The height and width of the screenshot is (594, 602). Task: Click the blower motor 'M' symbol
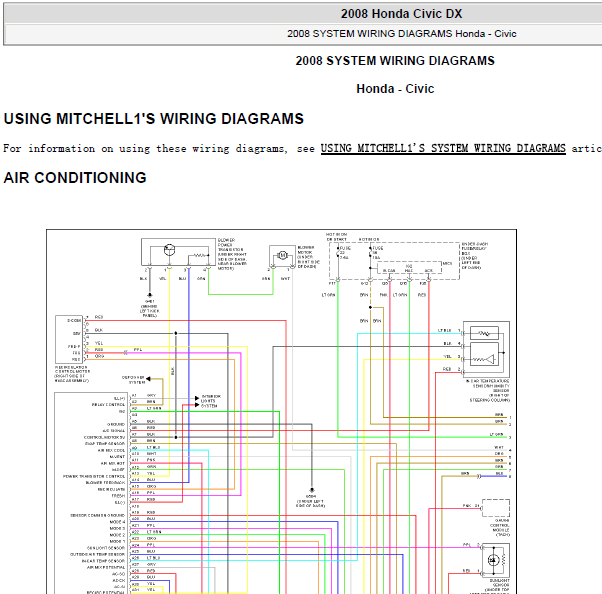click(x=282, y=255)
